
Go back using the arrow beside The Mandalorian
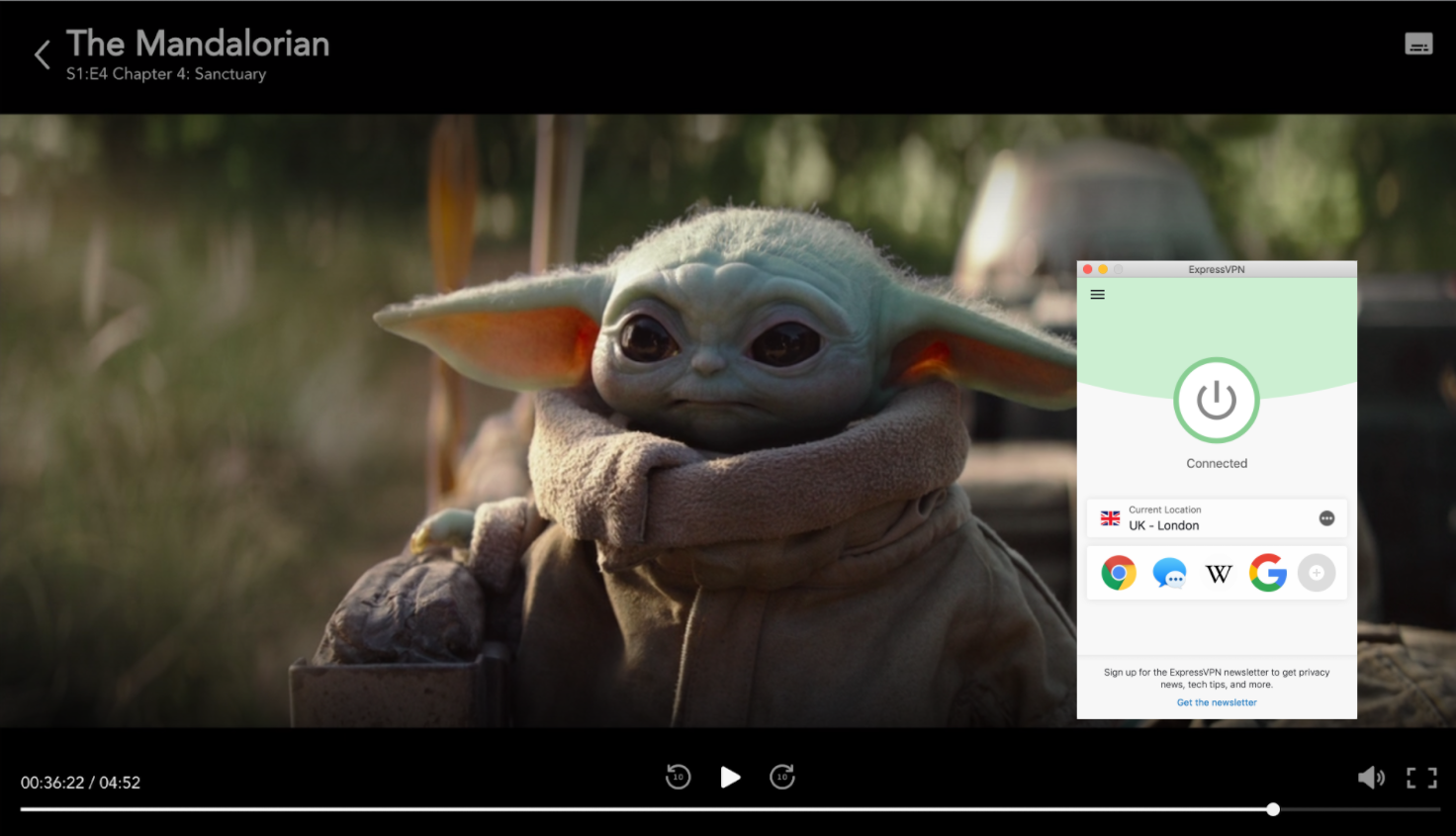point(43,54)
